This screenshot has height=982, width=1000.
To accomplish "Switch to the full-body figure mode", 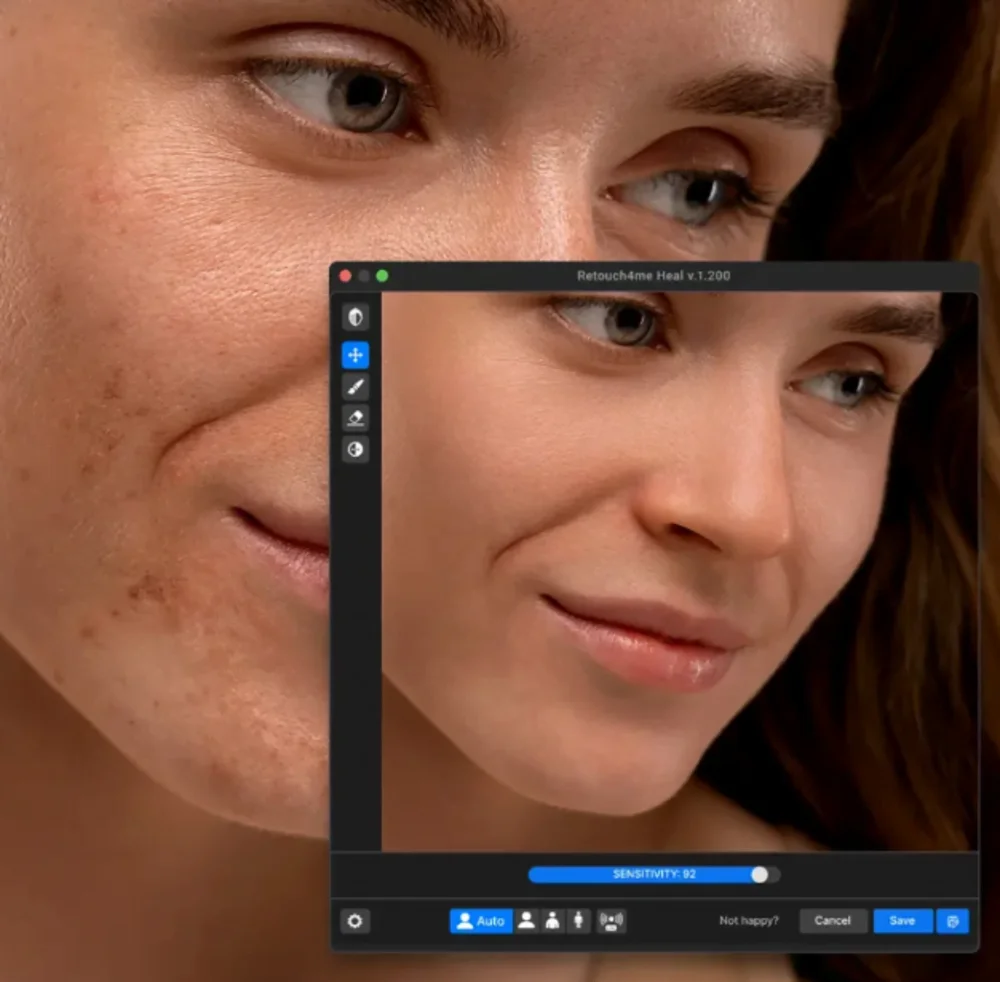I will pyautogui.click(x=580, y=921).
